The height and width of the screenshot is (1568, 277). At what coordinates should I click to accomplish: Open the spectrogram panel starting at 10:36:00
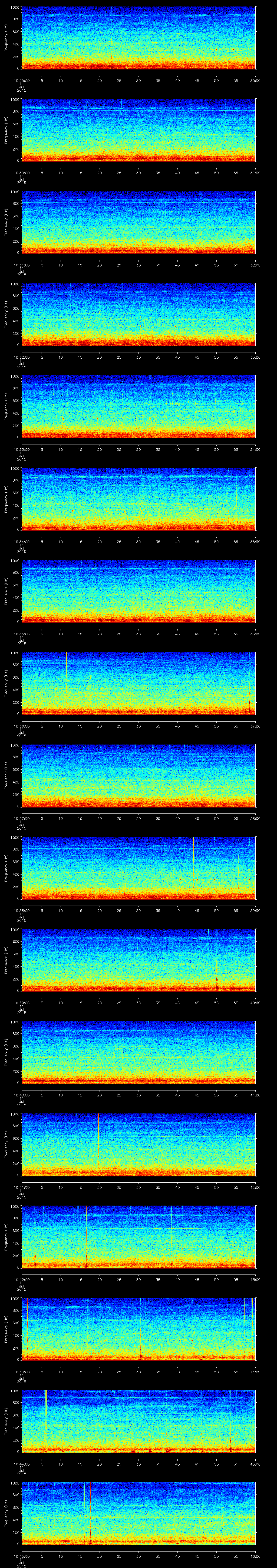click(138, 683)
